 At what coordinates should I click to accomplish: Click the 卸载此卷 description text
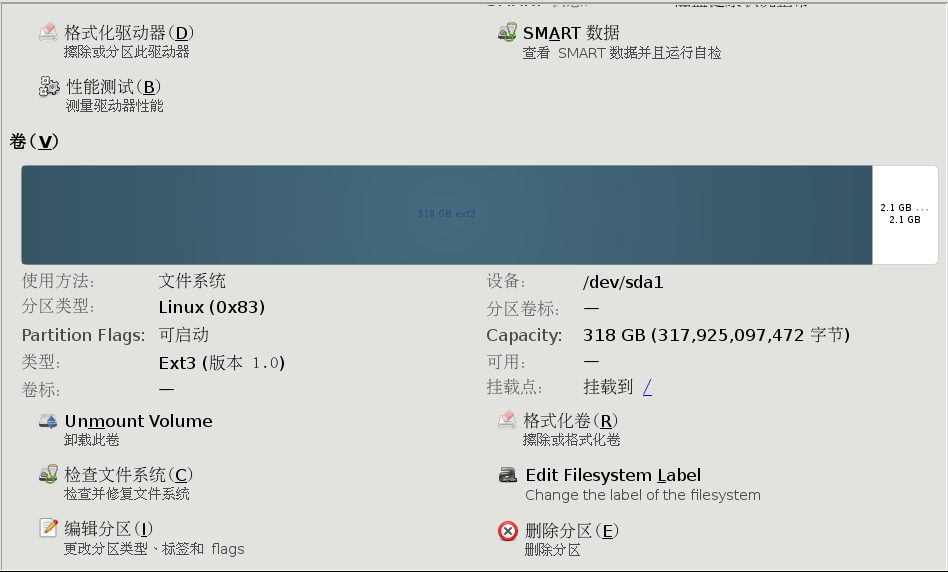tap(92, 440)
